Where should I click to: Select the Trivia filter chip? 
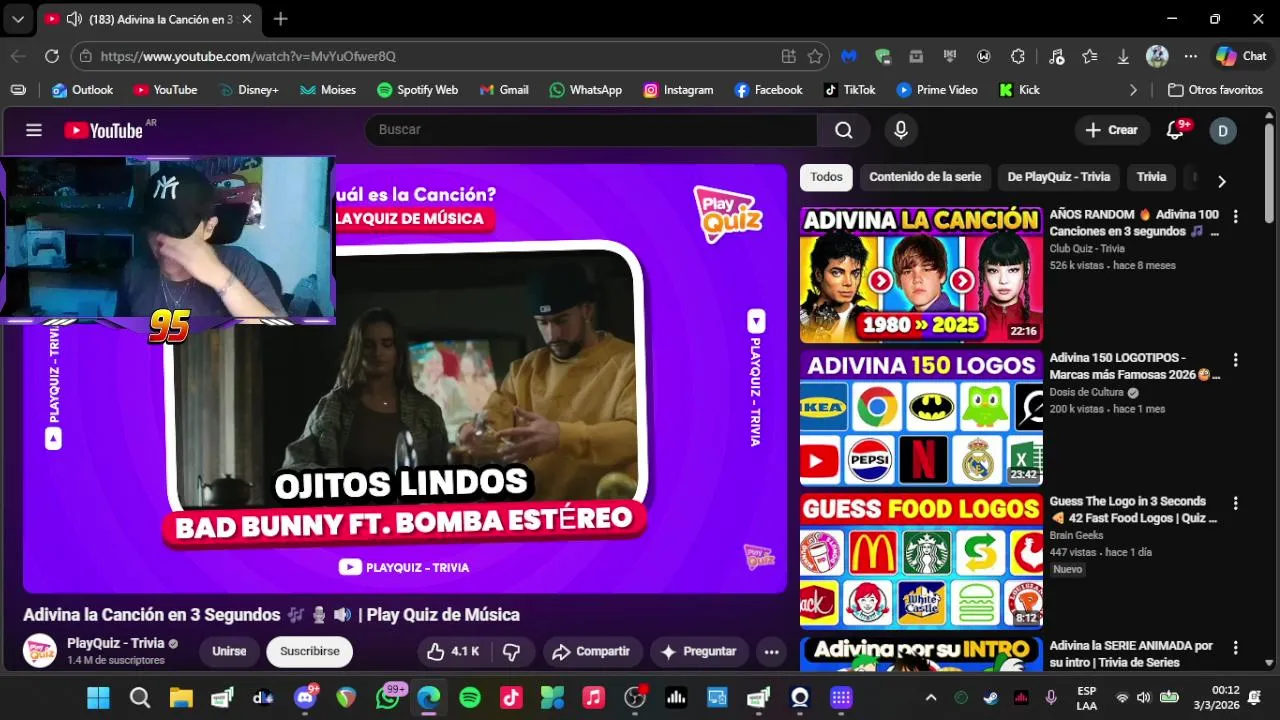tap(1151, 177)
